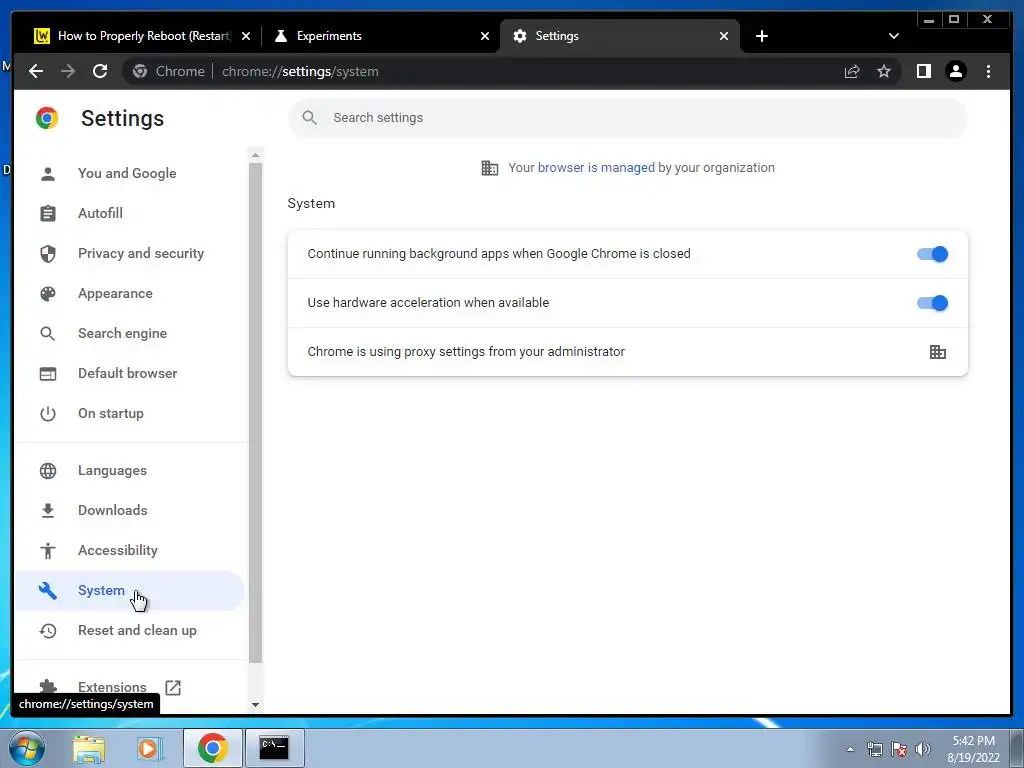Share this page via the share icon
The width and height of the screenshot is (1024, 768).
(852, 71)
